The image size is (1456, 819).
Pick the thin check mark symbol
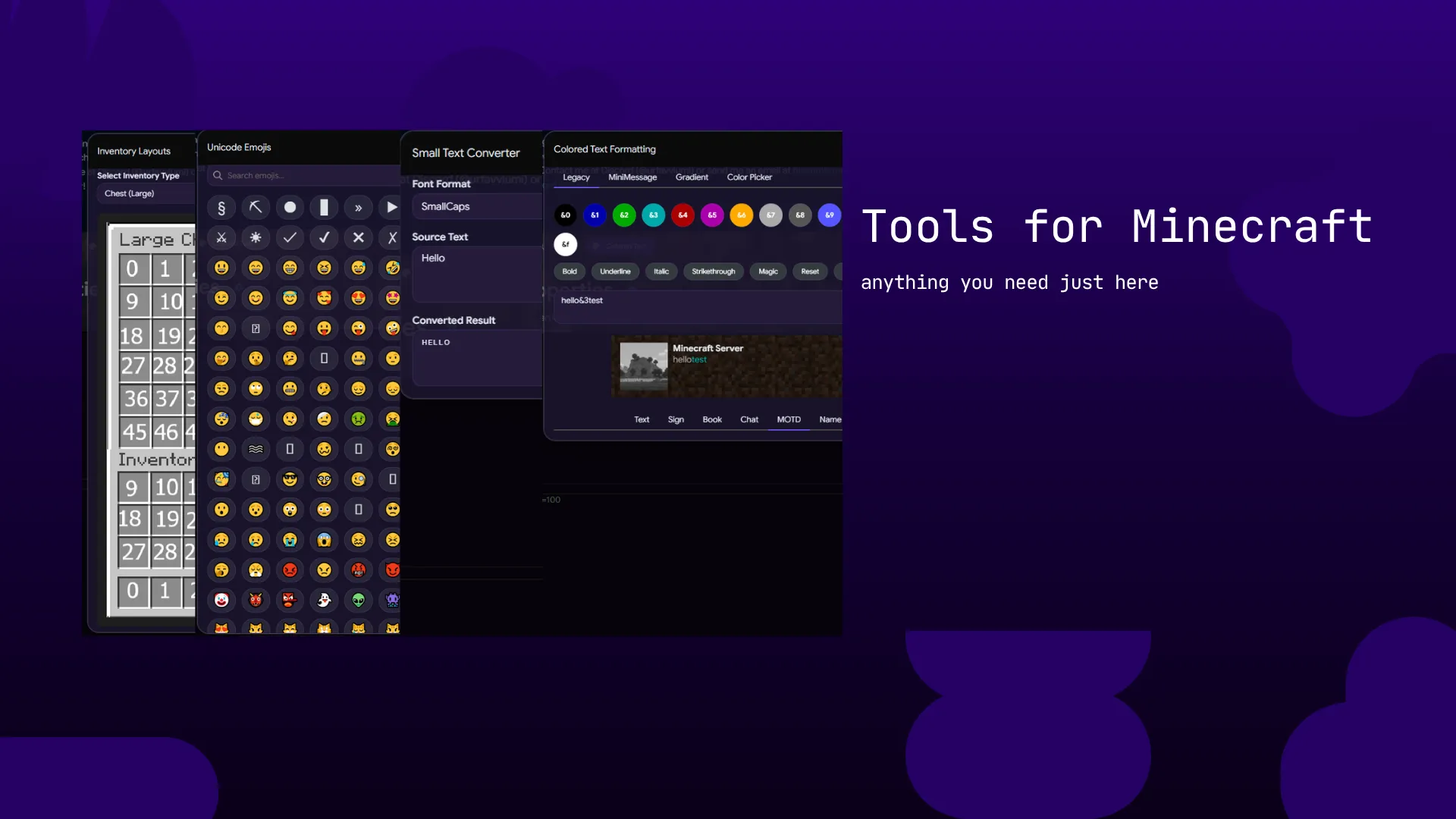[x=290, y=238]
